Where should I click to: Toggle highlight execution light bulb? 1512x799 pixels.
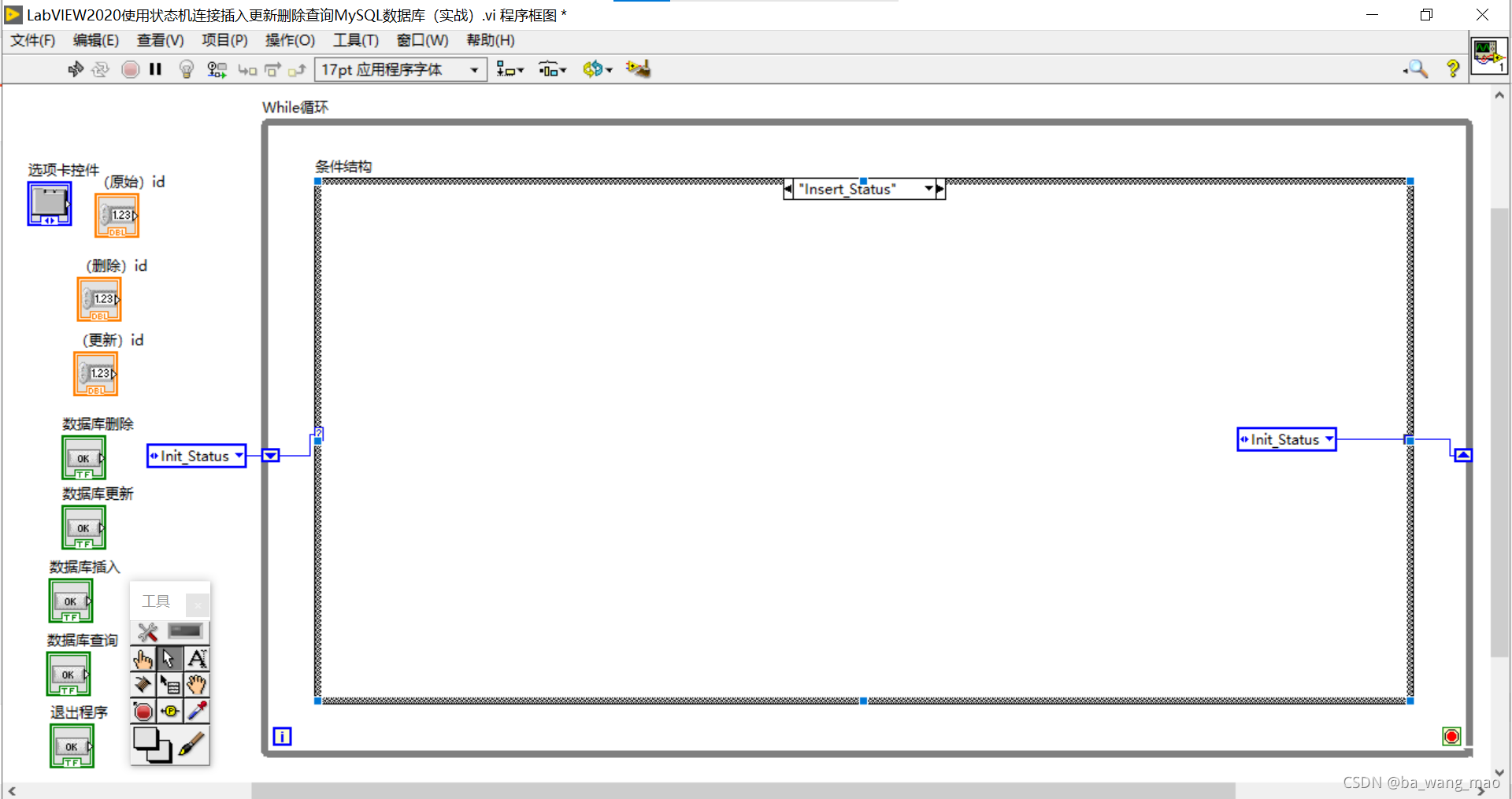tap(187, 69)
